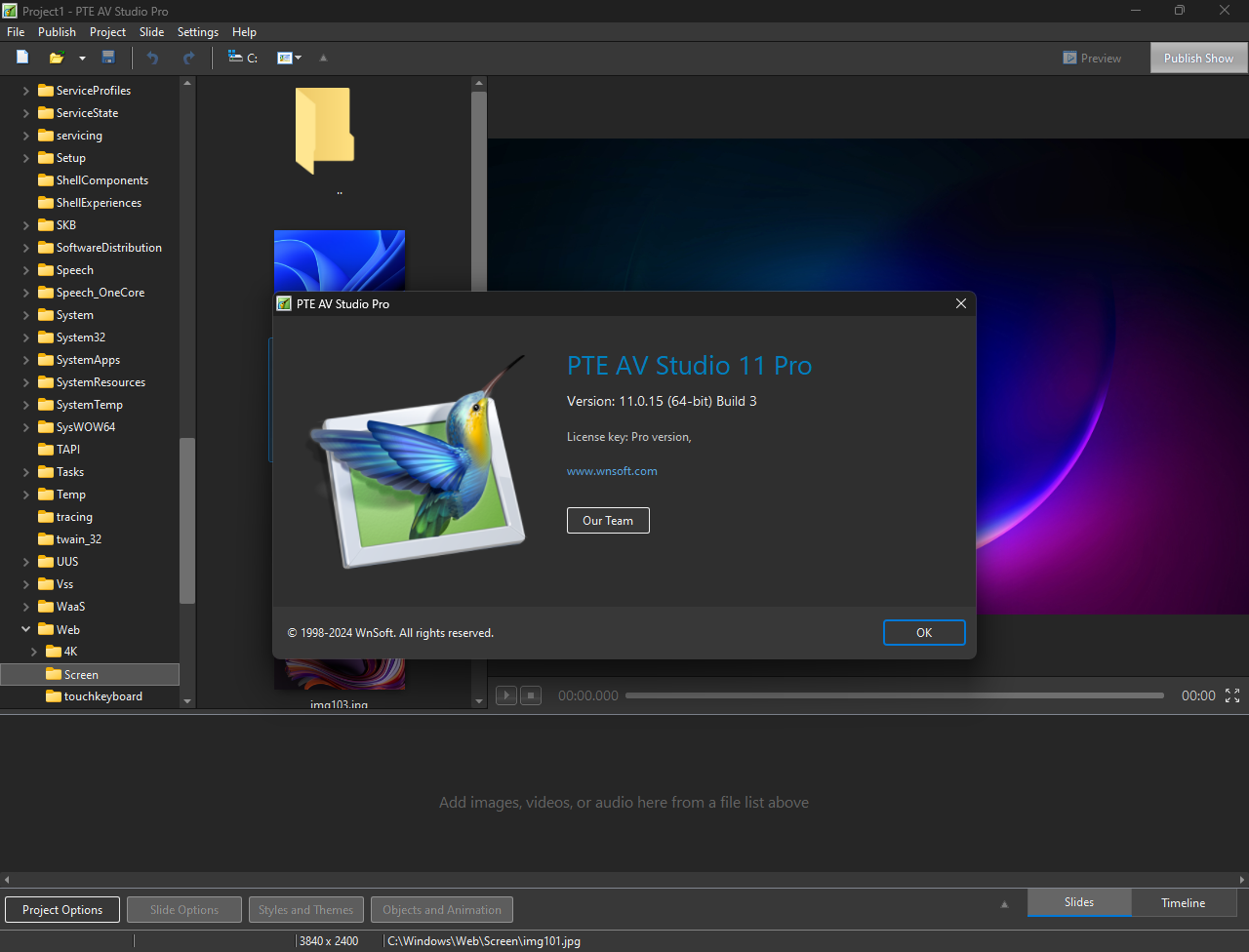Click the Slide Options button
Image resolution: width=1249 pixels, height=952 pixels.
click(x=184, y=910)
